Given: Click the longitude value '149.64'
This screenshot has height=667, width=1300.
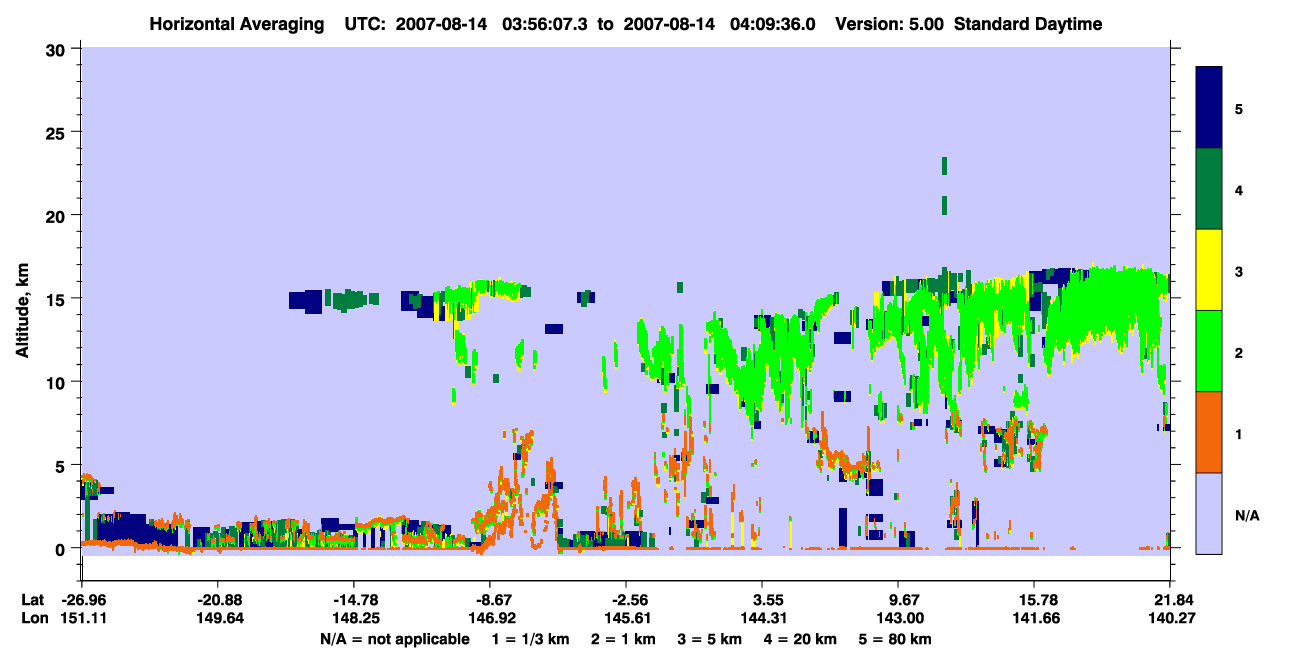Looking at the screenshot, I should pyautogui.click(x=218, y=618).
